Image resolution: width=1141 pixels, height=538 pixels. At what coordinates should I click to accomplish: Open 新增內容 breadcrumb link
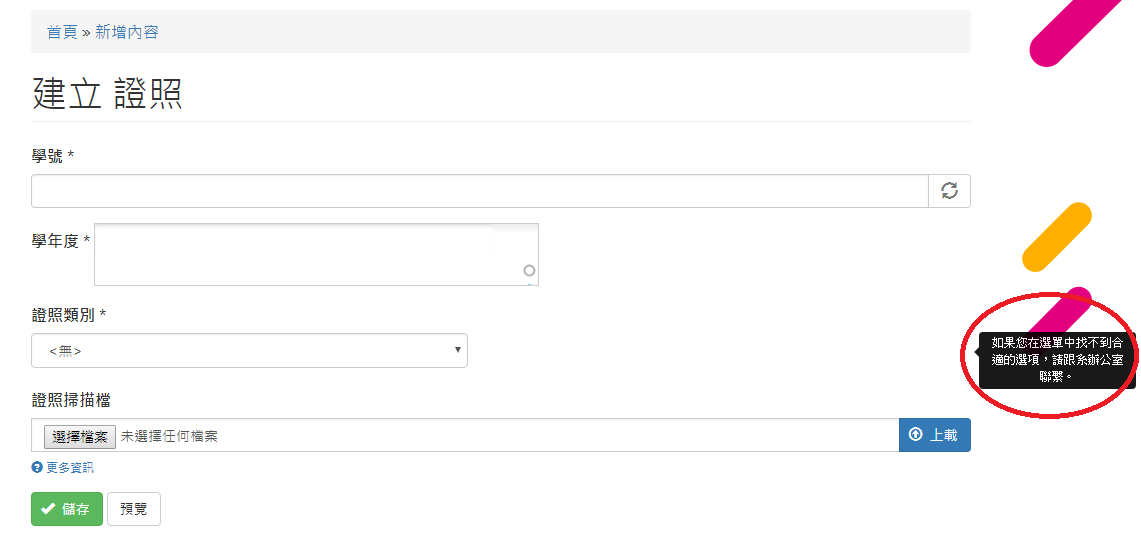pyautogui.click(x=127, y=32)
